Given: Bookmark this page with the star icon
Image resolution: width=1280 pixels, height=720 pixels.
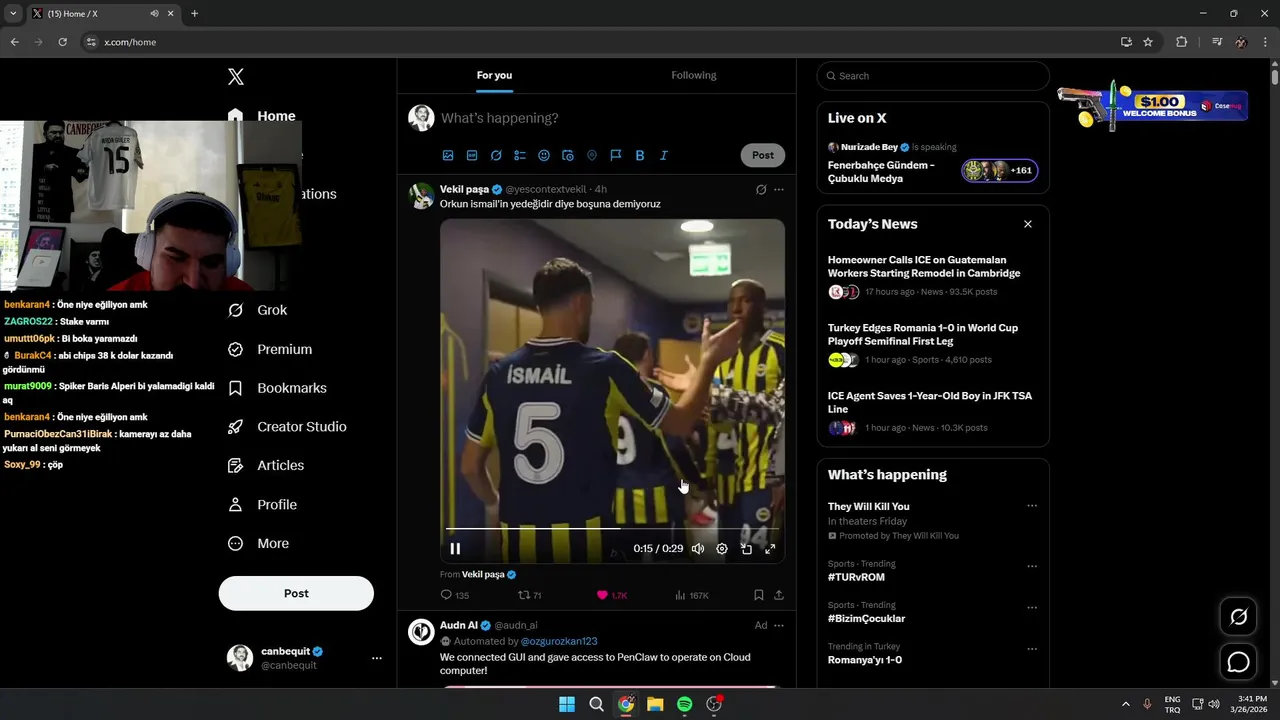Looking at the screenshot, I should click(1148, 42).
